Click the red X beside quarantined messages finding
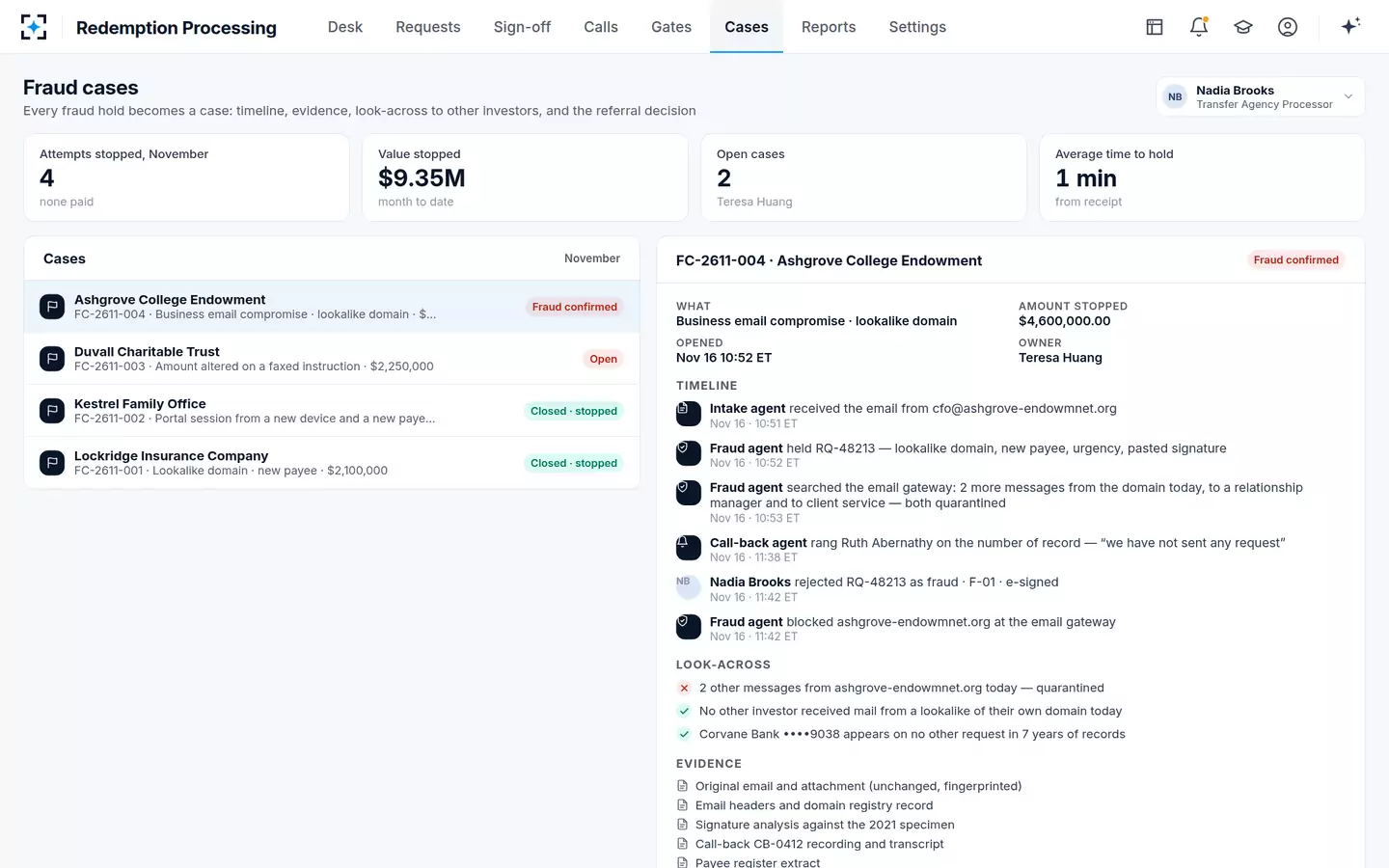This screenshot has height=868, width=1389. coord(684,688)
